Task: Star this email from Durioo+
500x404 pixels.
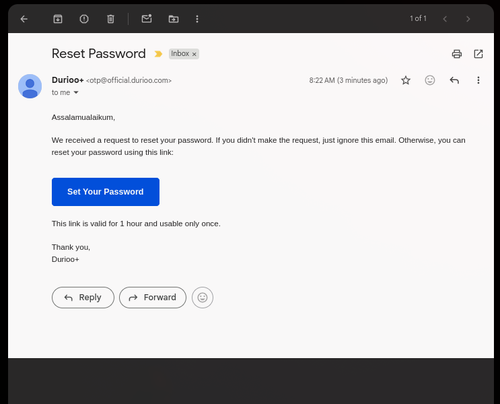Action: (x=406, y=80)
